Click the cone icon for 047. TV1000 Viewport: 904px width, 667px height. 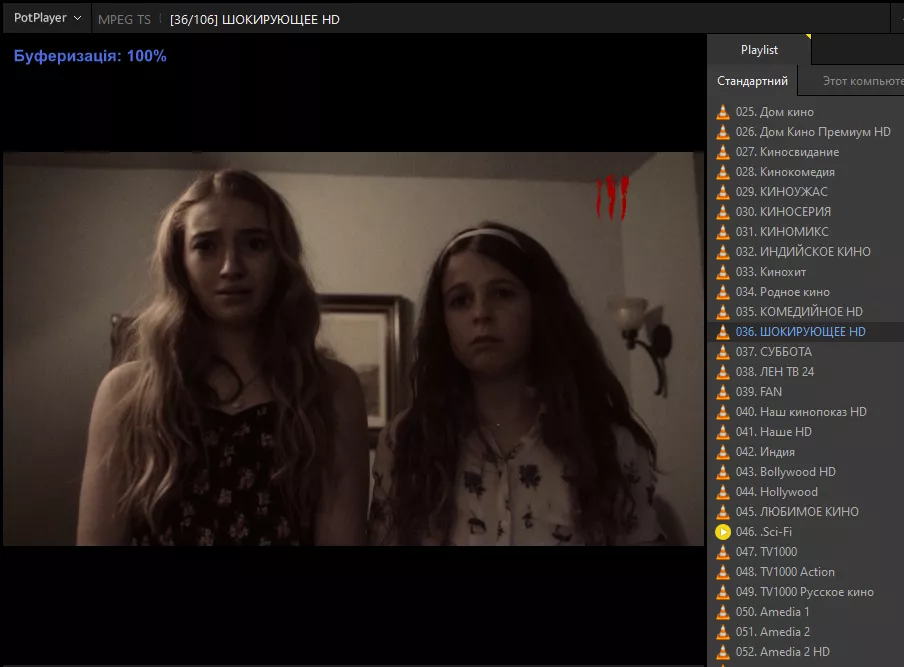(x=722, y=552)
